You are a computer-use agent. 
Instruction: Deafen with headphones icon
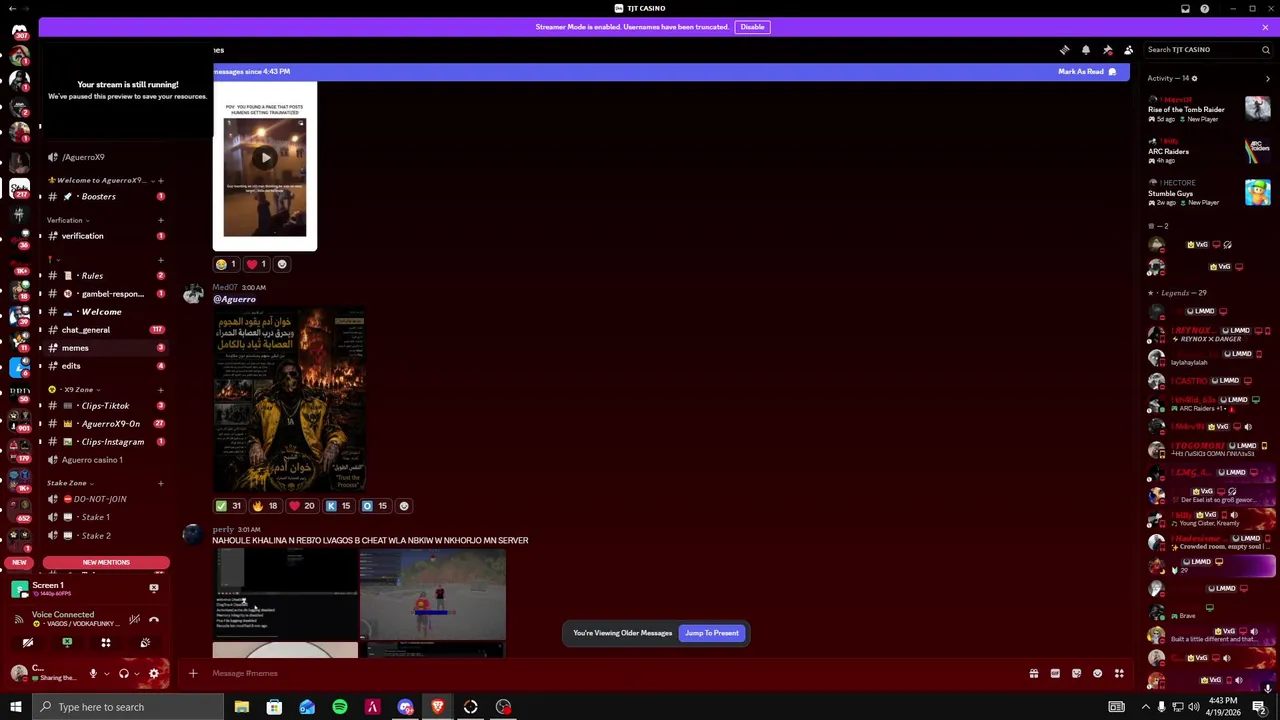[x=124, y=674]
